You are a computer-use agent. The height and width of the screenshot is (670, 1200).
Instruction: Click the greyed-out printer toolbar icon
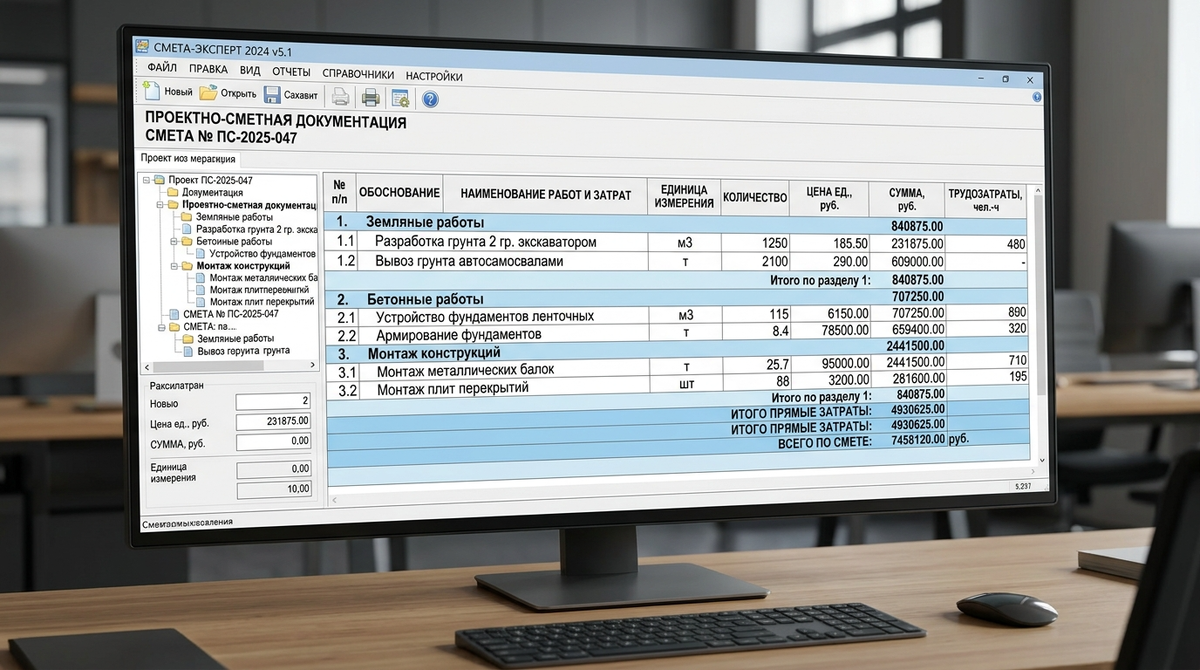[340, 97]
